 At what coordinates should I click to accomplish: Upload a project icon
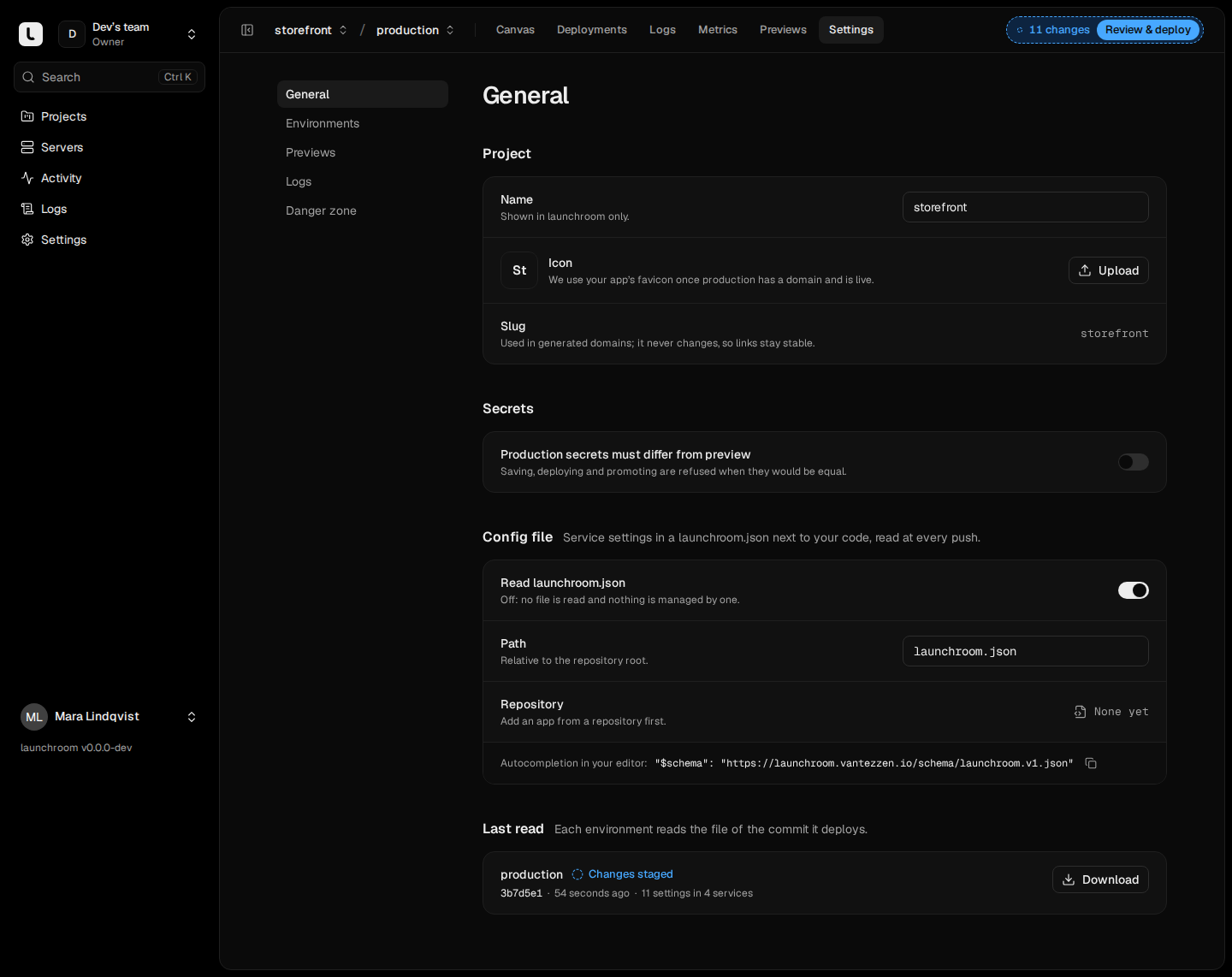coord(1109,270)
